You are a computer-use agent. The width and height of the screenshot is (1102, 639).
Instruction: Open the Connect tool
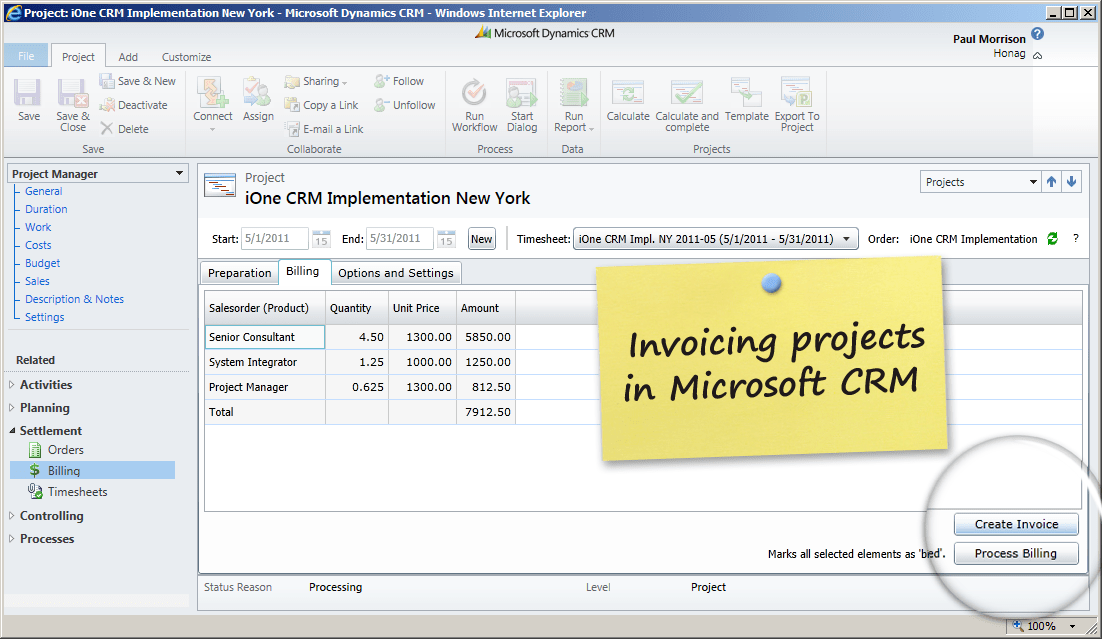tap(212, 104)
